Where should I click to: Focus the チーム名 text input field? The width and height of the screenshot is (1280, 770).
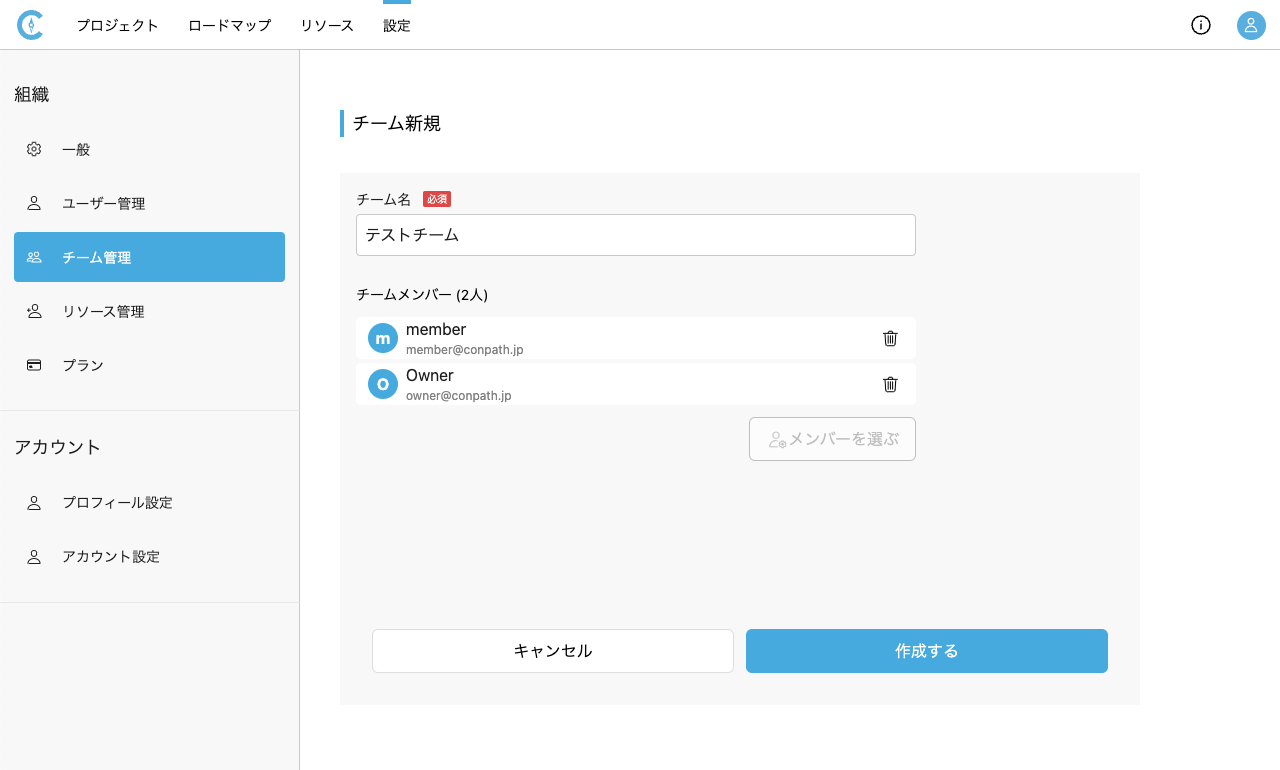[635, 235]
